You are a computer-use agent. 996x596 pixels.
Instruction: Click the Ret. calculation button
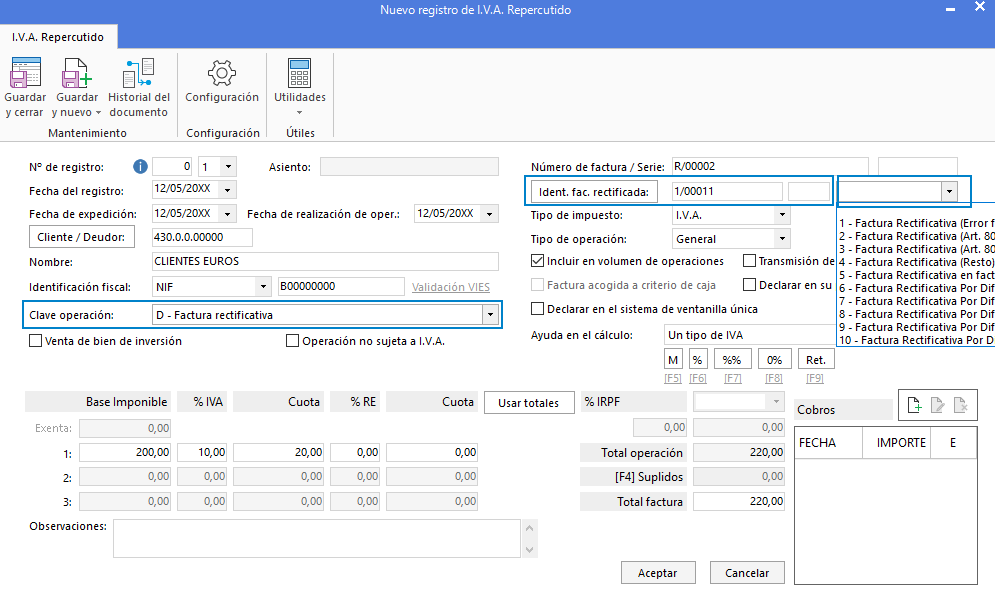point(816,359)
